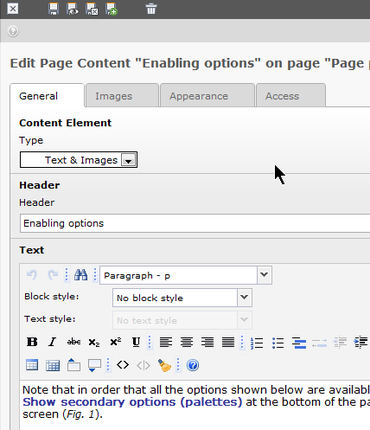
Task: Open the Paragraph - p format dropdown
Action: 186,275
